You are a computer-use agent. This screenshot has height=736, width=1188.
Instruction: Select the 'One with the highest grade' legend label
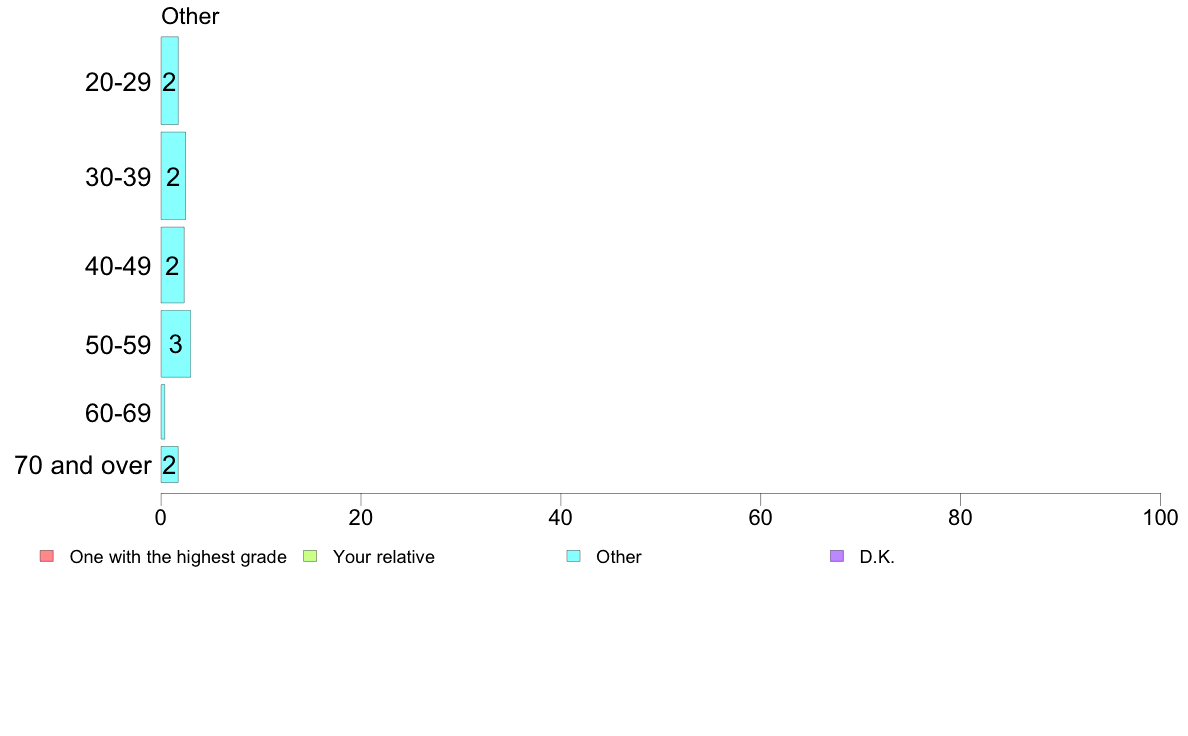[x=178, y=557]
